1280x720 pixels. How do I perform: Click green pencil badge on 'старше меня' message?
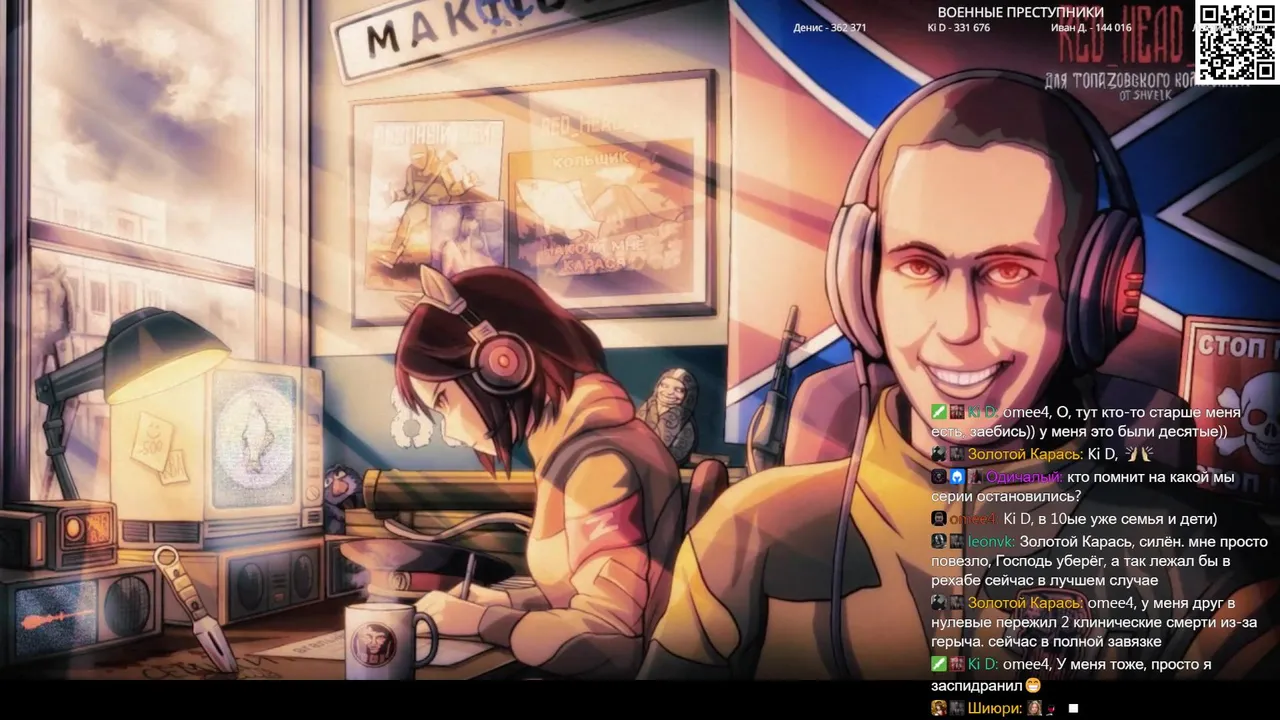(938, 412)
